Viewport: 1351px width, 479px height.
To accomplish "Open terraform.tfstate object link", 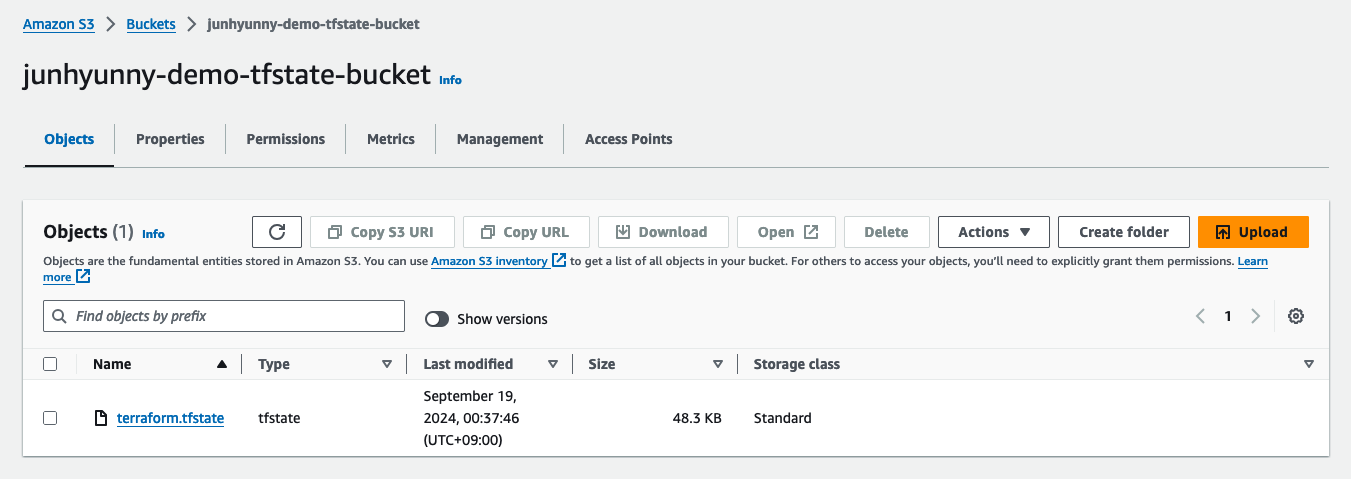I will click(x=170, y=418).
